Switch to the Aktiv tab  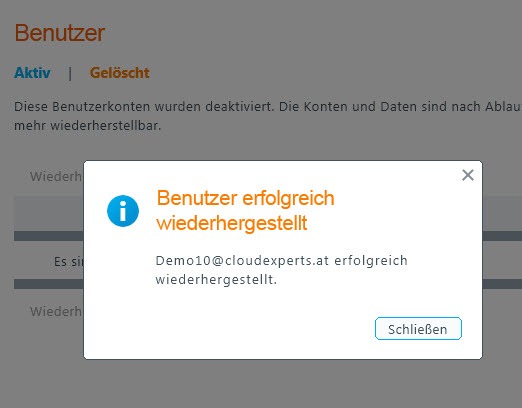click(x=32, y=73)
